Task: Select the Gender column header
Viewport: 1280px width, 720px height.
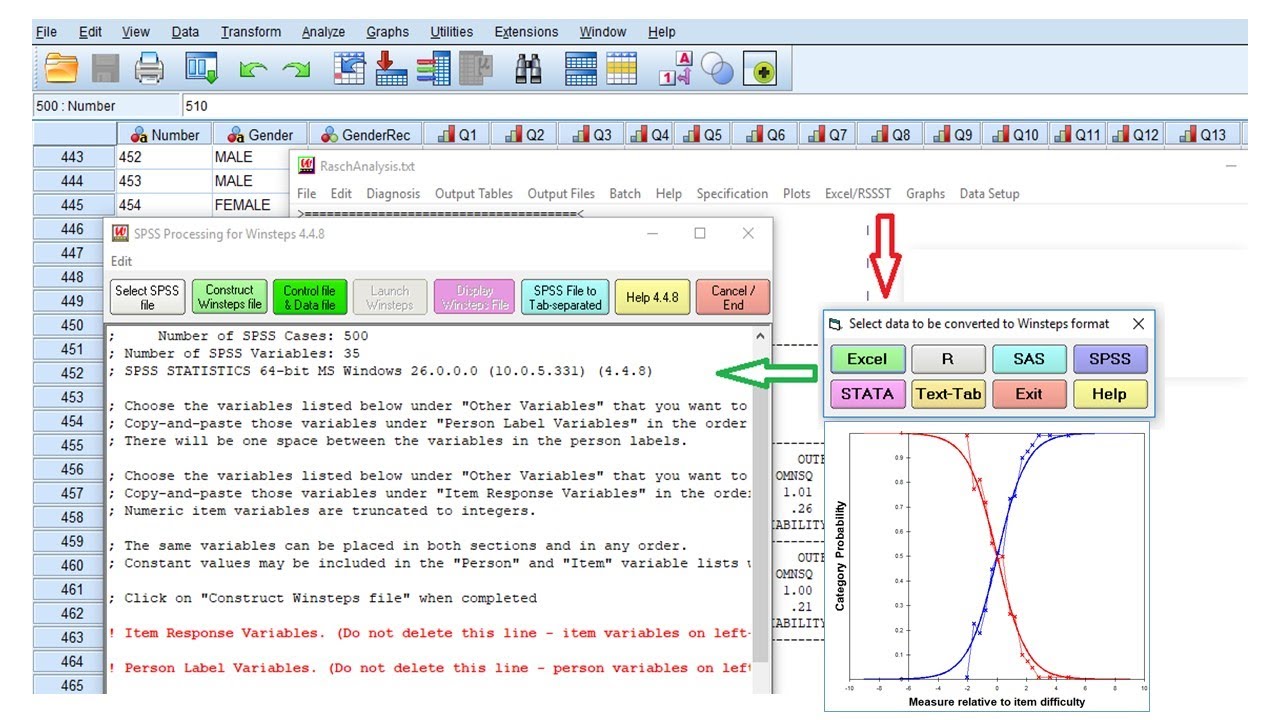Action: pos(259,135)
